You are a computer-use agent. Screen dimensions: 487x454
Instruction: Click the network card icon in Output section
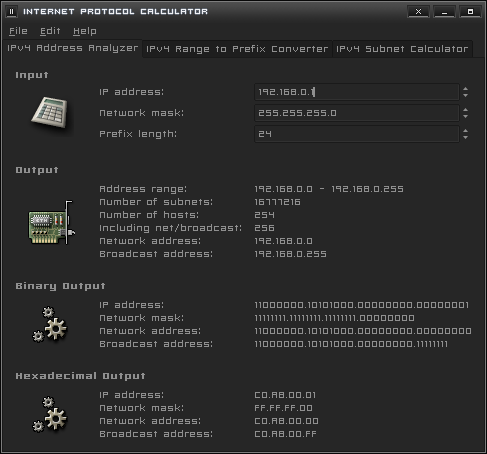[52, 222]
